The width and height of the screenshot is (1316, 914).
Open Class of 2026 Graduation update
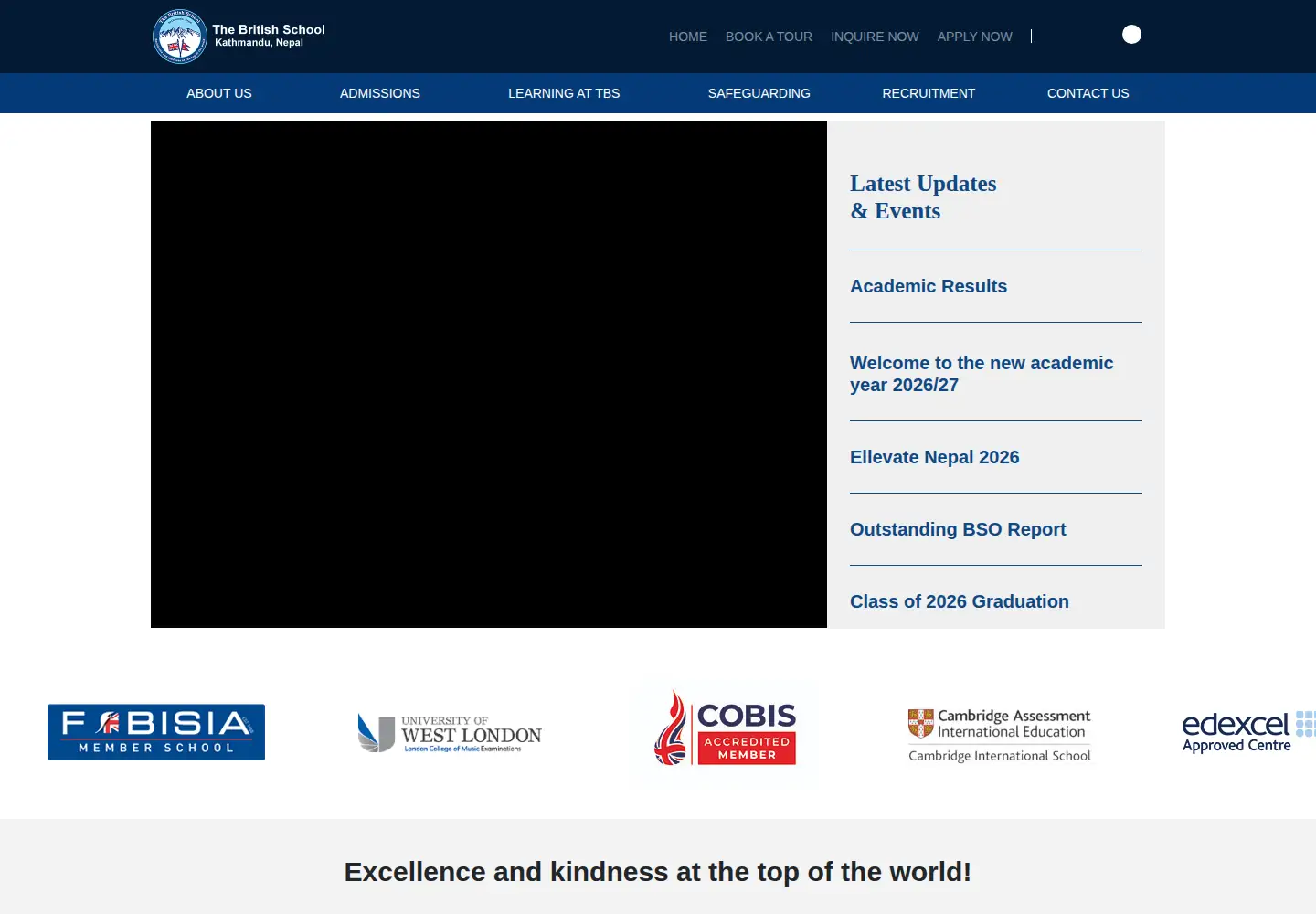pyautogui.click(x=960, y=601)
